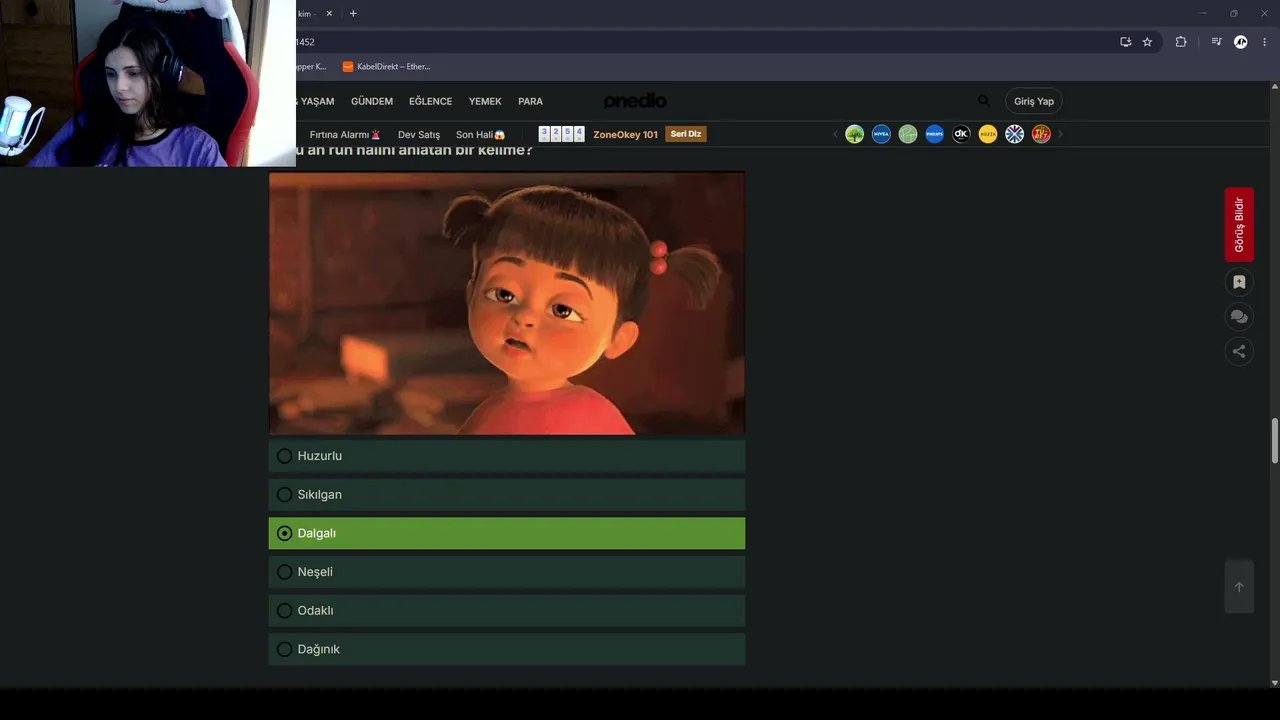Select the Huzurlu answer option
The width and height of the screenshot is (1280, 720).
tap(507, 456)
